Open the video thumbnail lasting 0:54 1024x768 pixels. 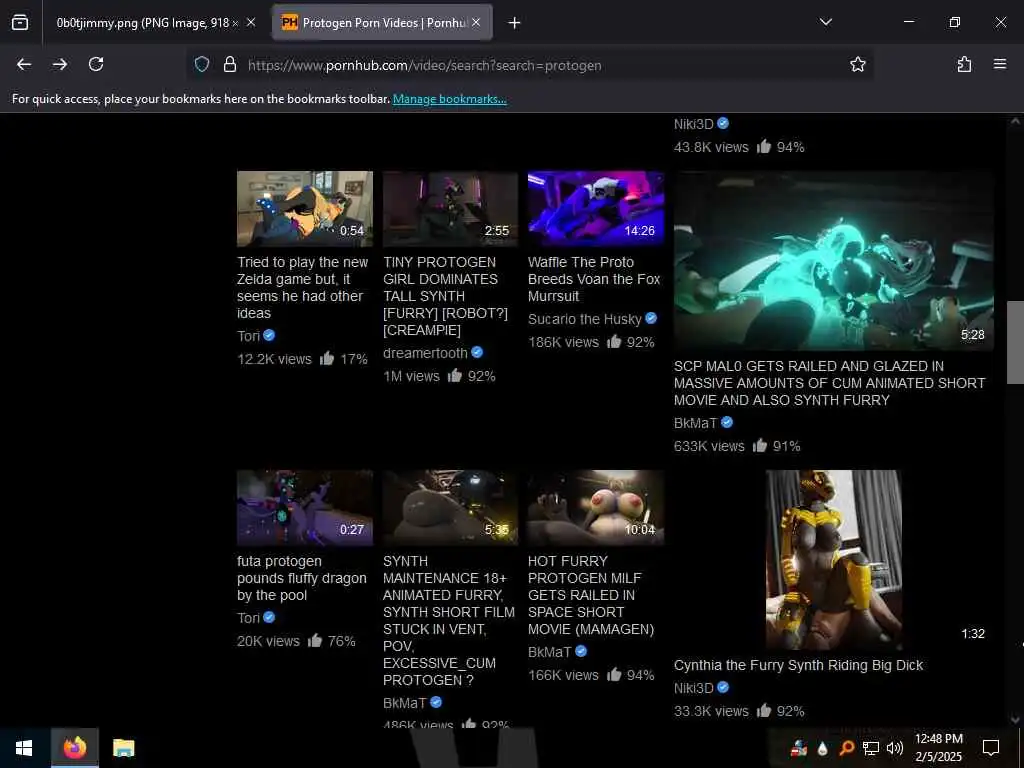(x=305, y=208)
